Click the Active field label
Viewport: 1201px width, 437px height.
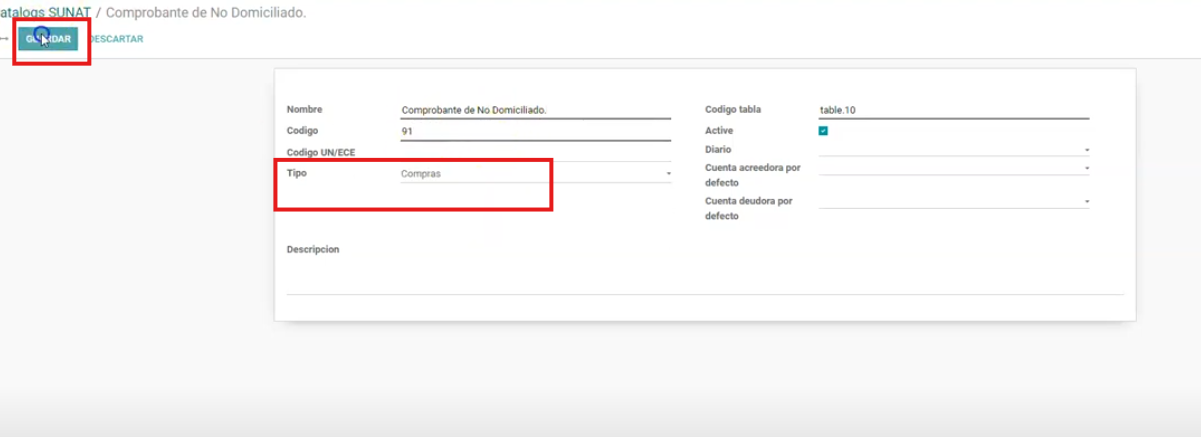pos(719,130)
